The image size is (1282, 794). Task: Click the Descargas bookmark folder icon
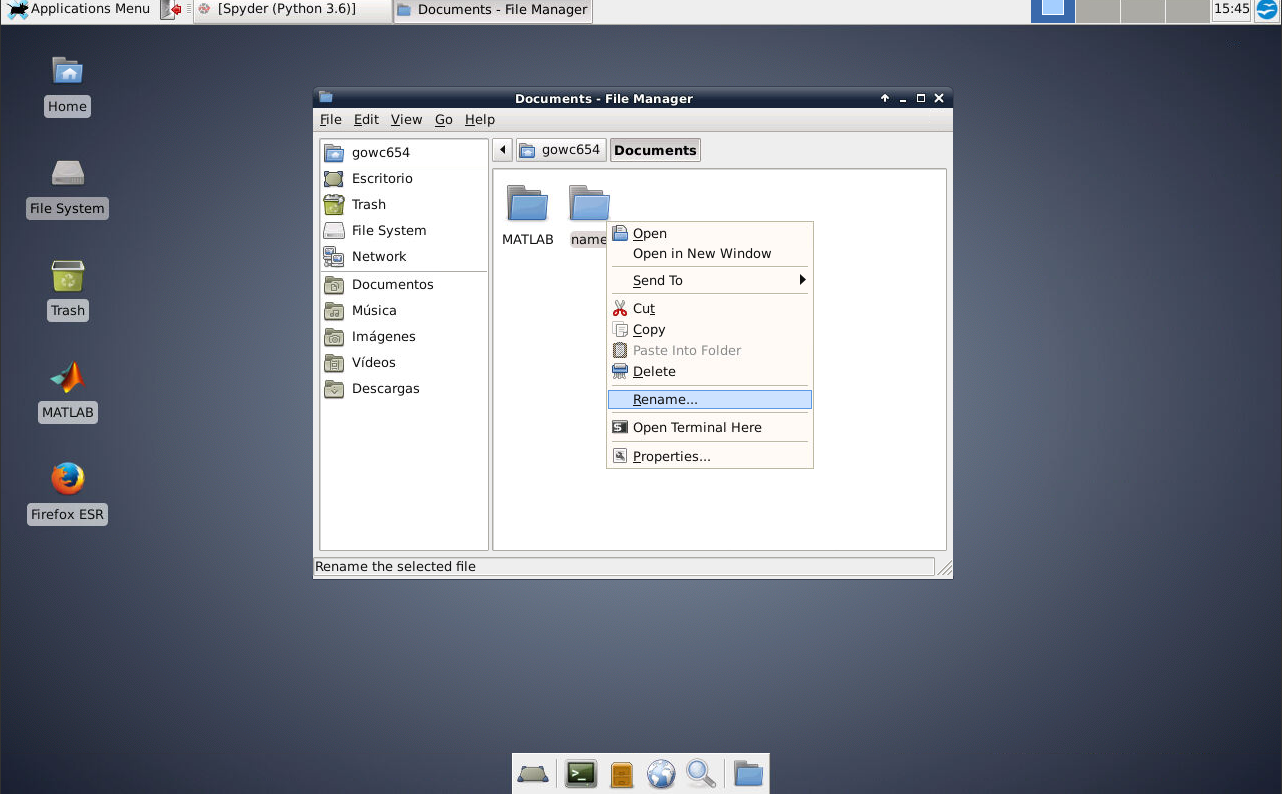[x=334, y=388]
